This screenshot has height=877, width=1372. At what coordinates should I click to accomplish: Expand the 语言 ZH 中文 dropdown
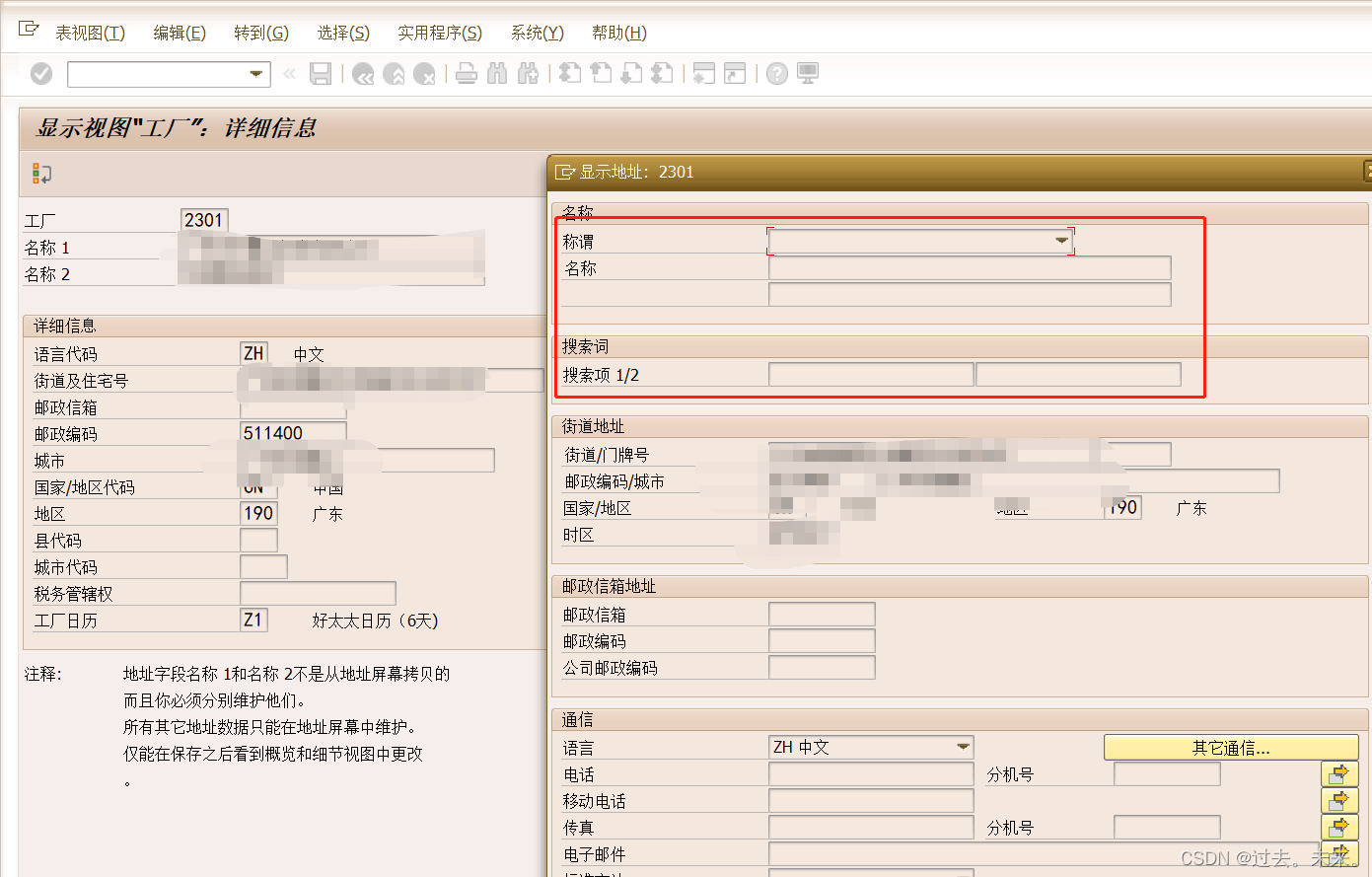[x=963, y=748]
